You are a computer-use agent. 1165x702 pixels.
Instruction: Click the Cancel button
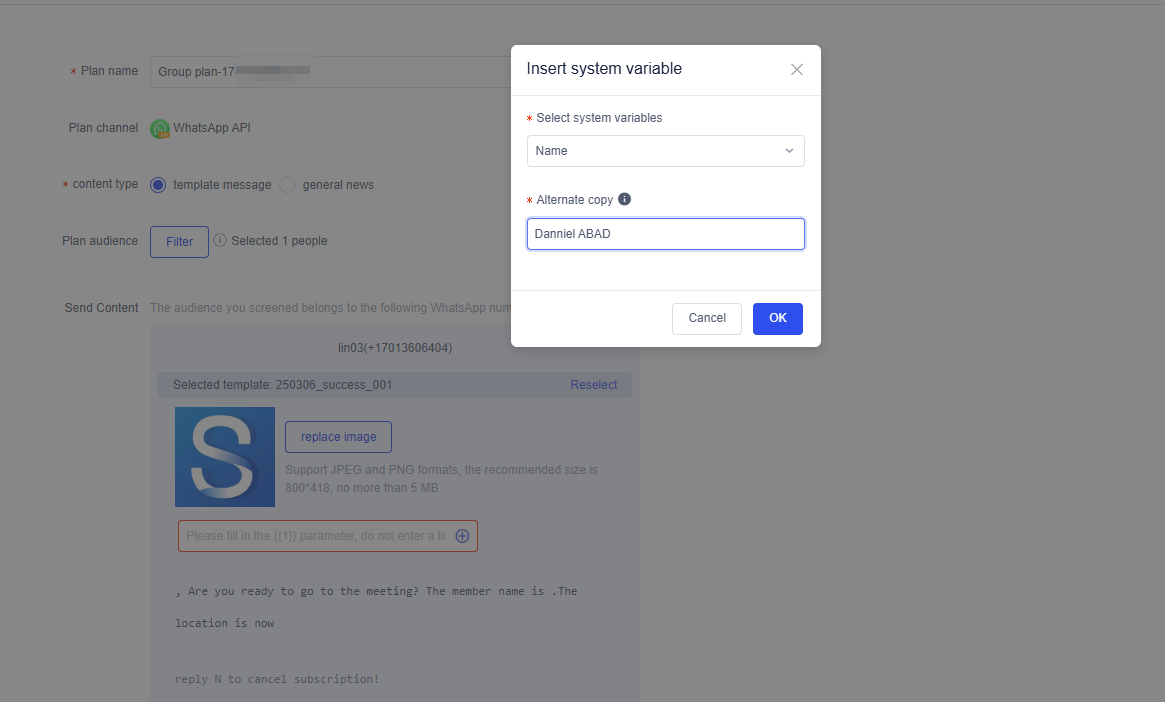[x=707, y=318]
